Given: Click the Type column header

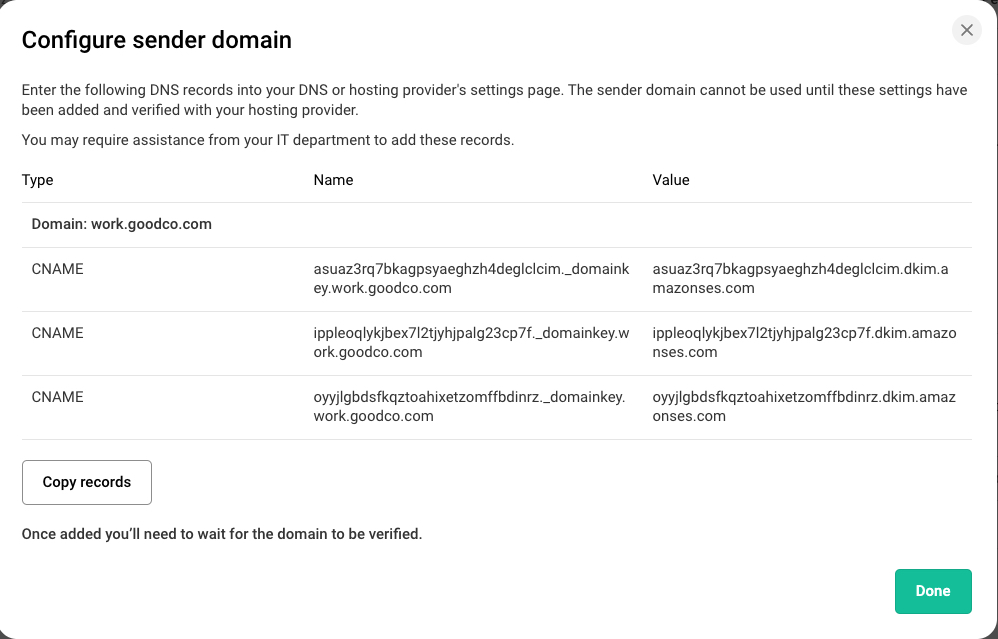Looking at the screenshot, I should click(x=37, y=180).
